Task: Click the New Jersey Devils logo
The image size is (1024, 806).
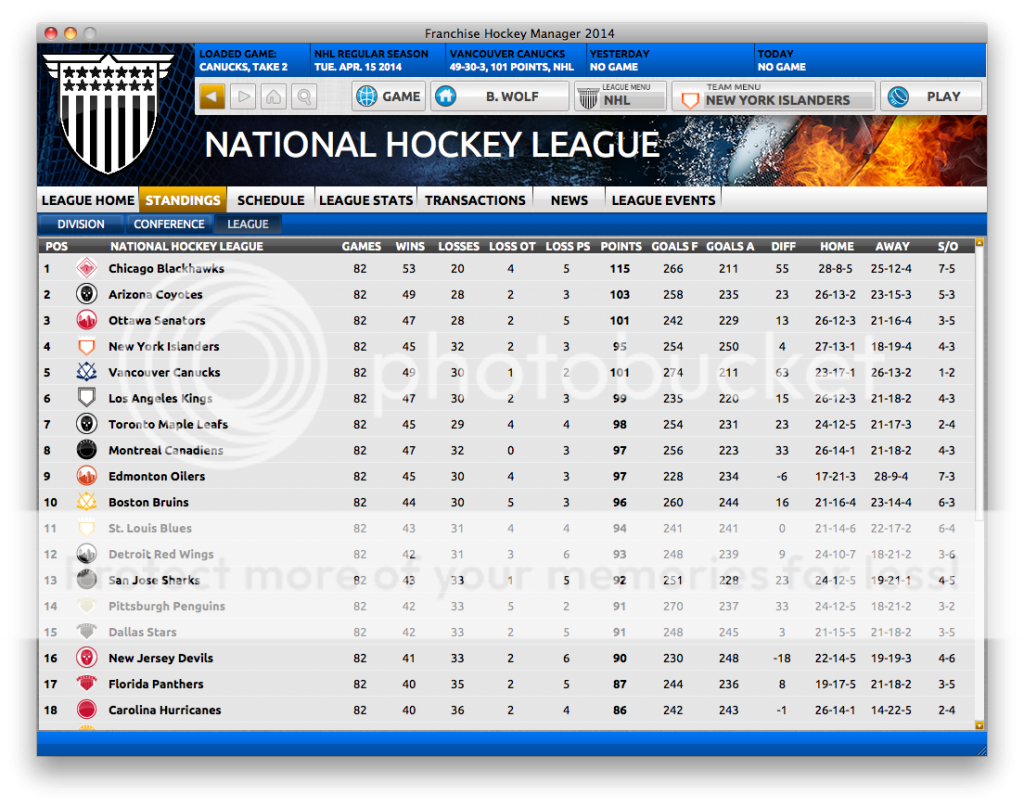Action: [86, 658]
